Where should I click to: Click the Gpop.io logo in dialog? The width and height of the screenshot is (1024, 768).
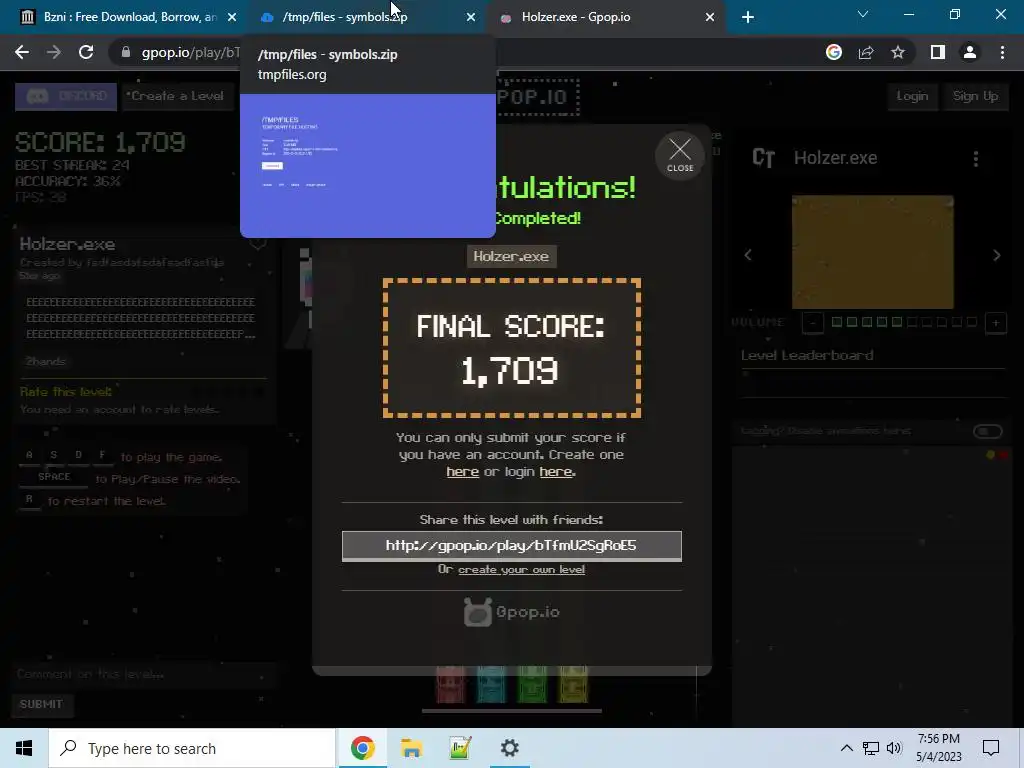point(511,612)
